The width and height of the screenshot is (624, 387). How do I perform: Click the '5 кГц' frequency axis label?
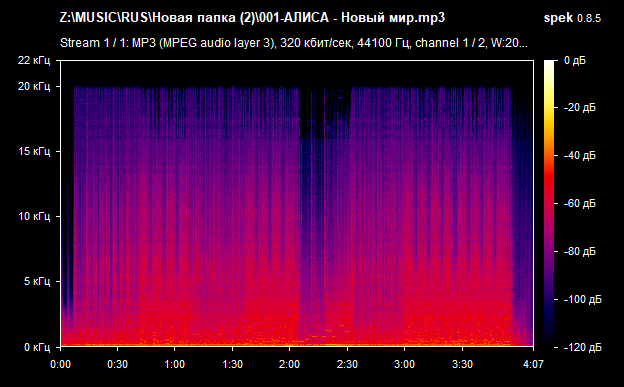37,281
